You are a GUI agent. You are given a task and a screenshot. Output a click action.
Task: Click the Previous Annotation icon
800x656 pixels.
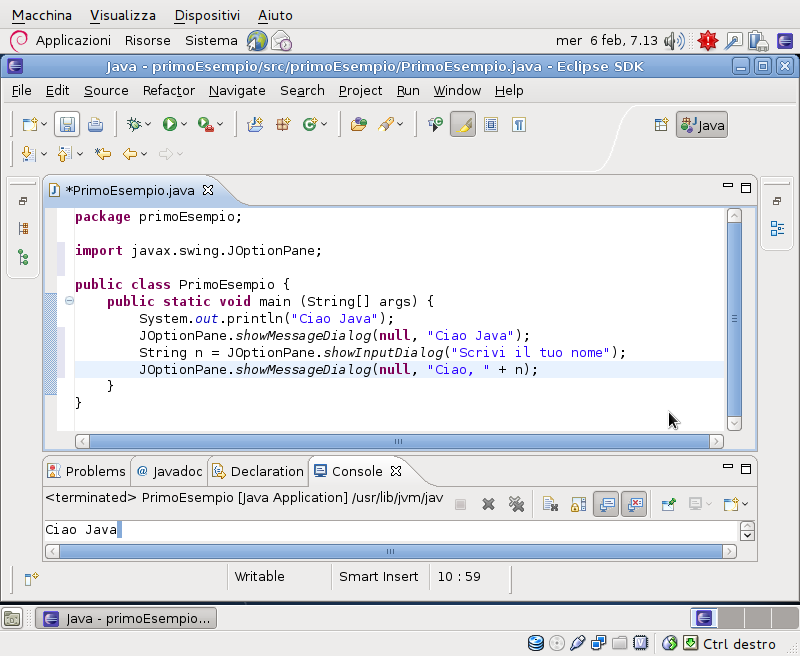pyautogui.click(x=64, y=154)
